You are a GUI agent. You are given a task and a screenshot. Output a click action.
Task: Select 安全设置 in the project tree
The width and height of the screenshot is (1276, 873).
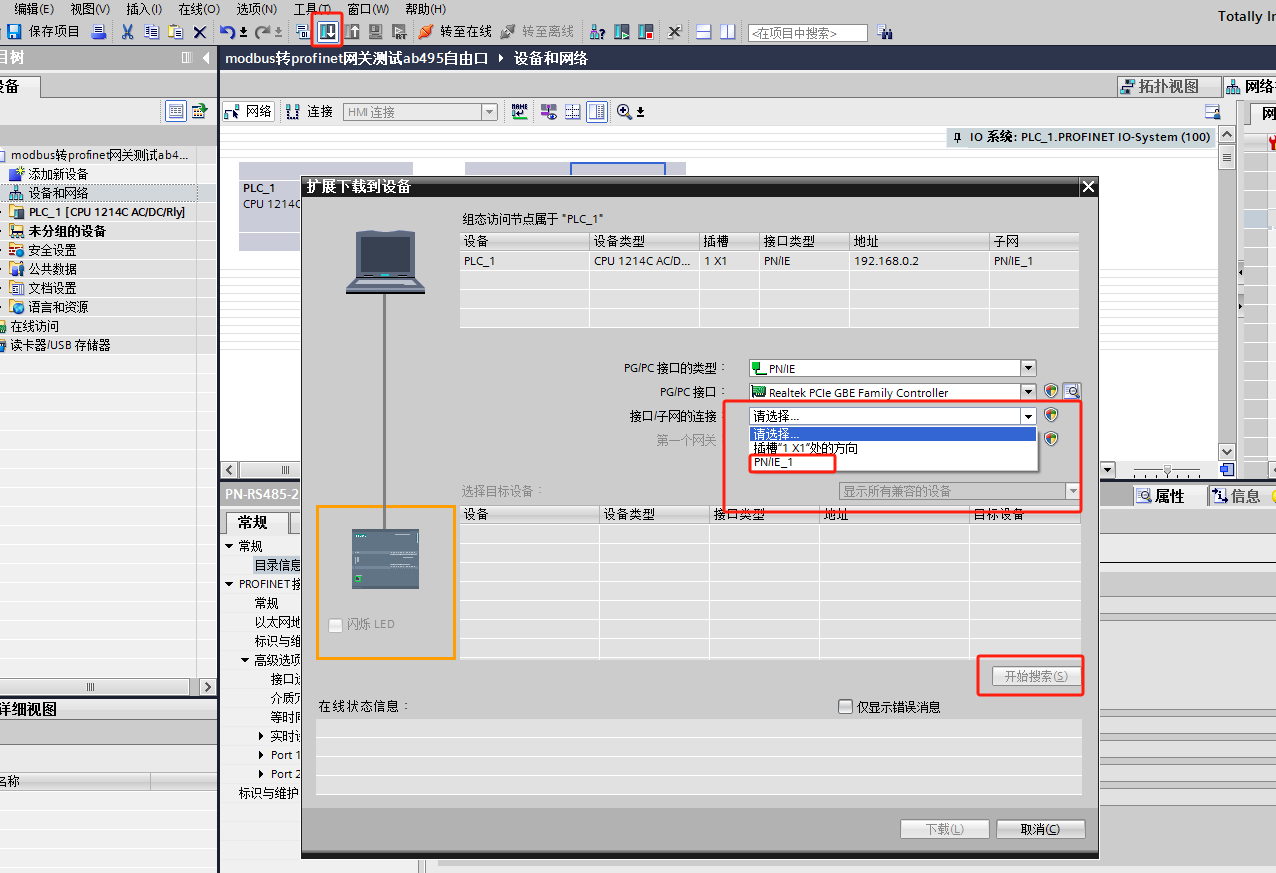click(52, 250)
